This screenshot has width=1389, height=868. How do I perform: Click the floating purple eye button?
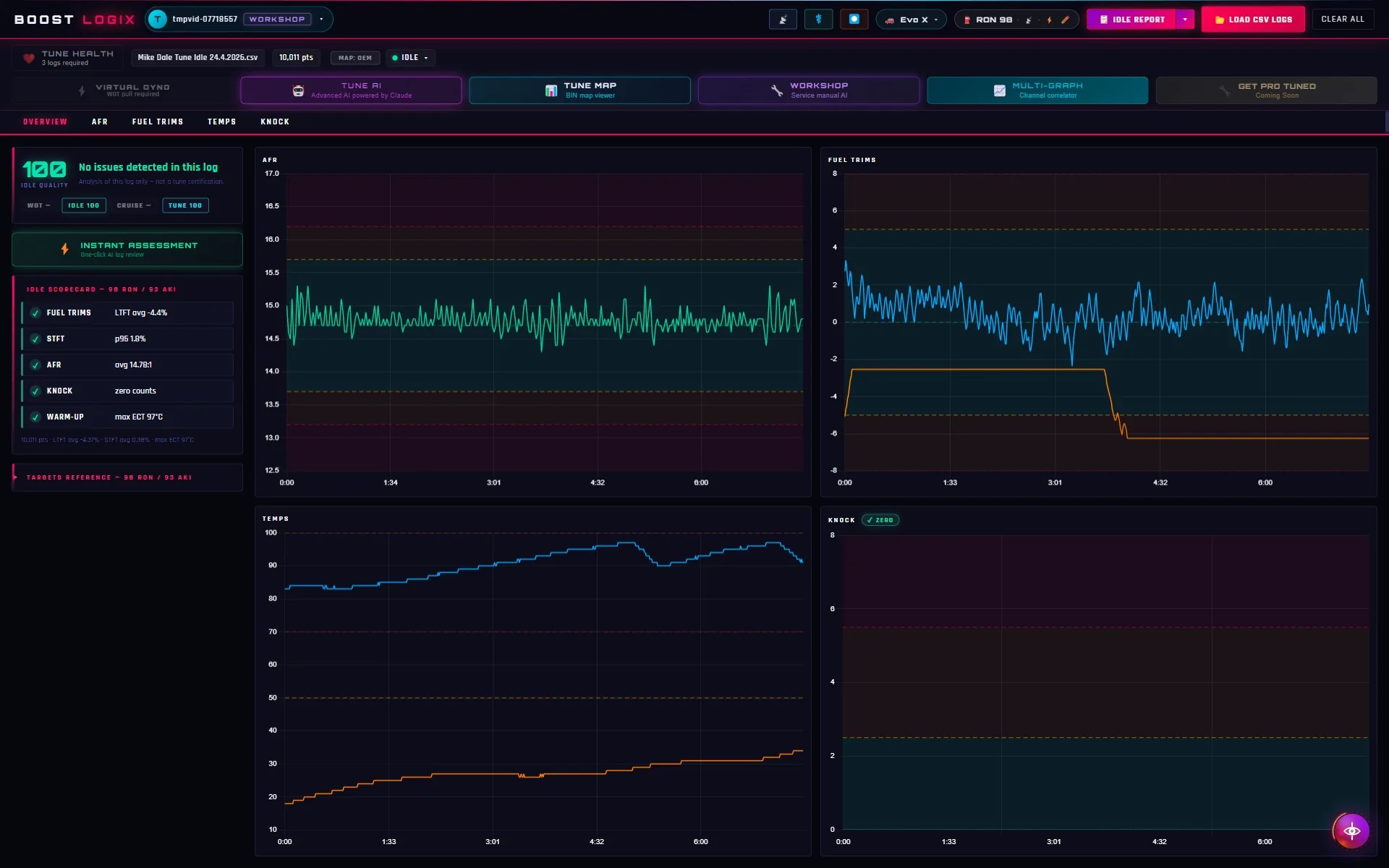[1351, 830]
